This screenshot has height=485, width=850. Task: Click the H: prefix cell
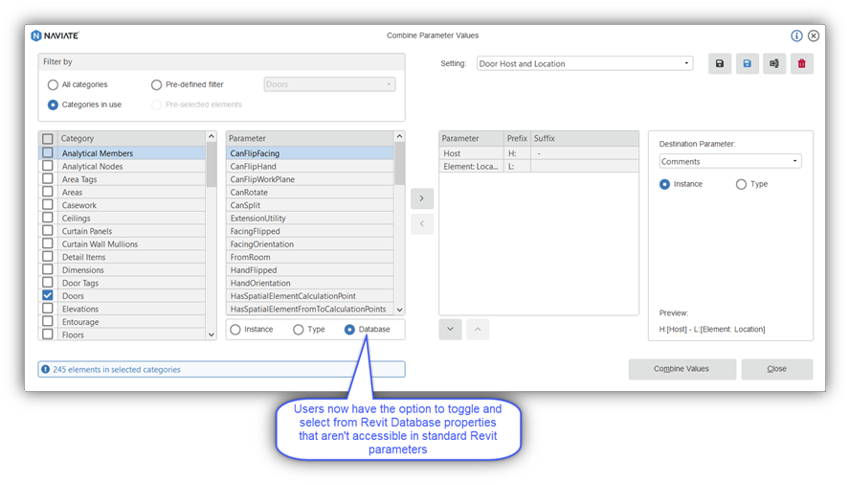click(x=517, y=153)
